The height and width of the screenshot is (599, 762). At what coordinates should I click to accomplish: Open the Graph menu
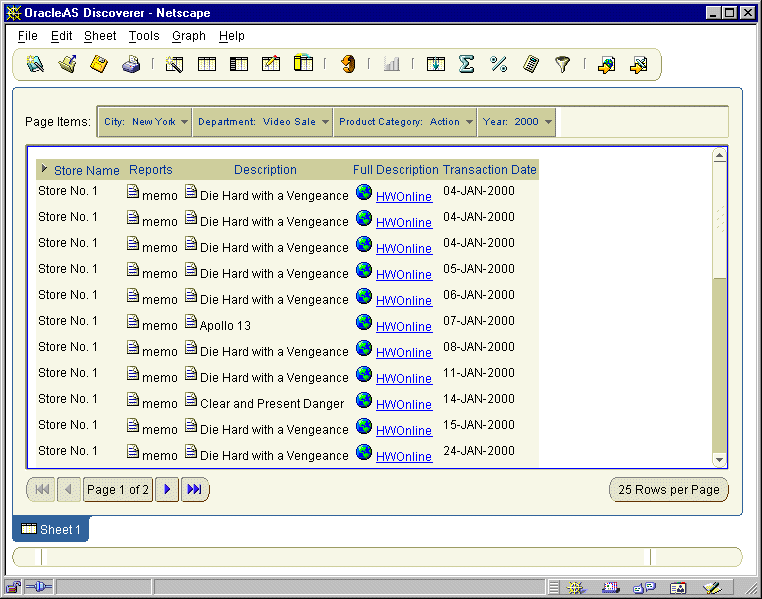189,36
